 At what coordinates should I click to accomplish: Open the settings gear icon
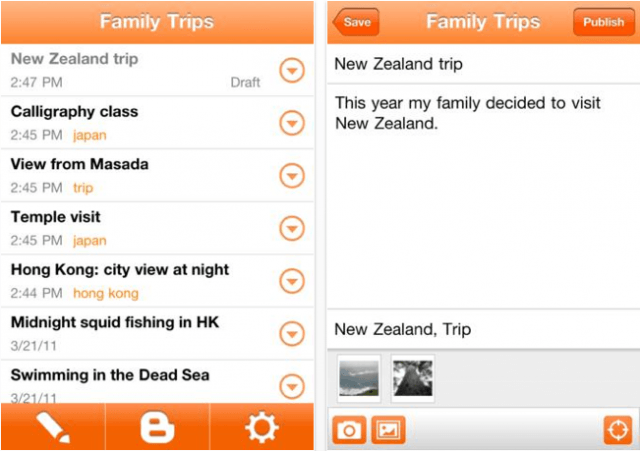click(262, 427)
